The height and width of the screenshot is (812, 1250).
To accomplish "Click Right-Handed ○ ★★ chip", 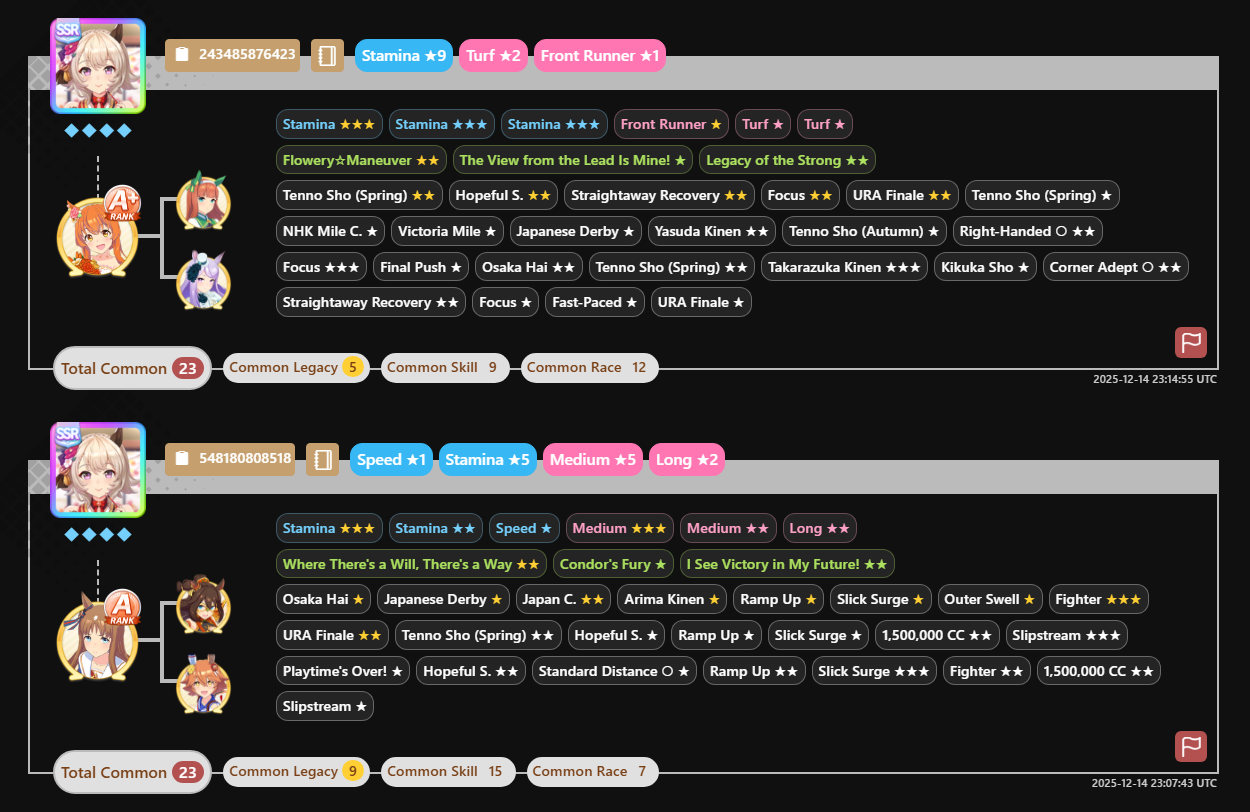I will (1028, 231).
